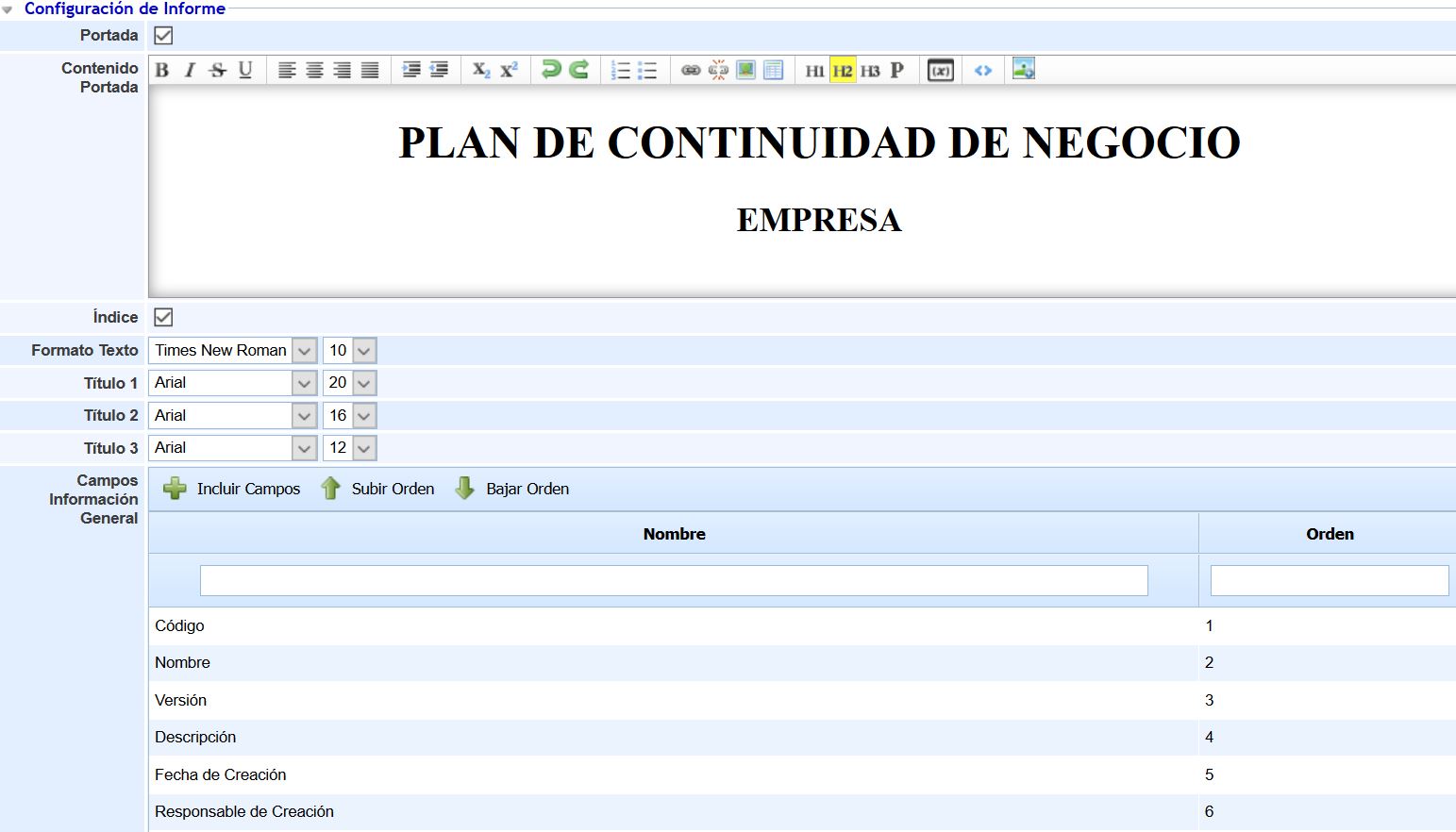Insert a numbered list
Image resolution: width=1456 pixels, height=832 pixels.
click(x=619, y=69)
